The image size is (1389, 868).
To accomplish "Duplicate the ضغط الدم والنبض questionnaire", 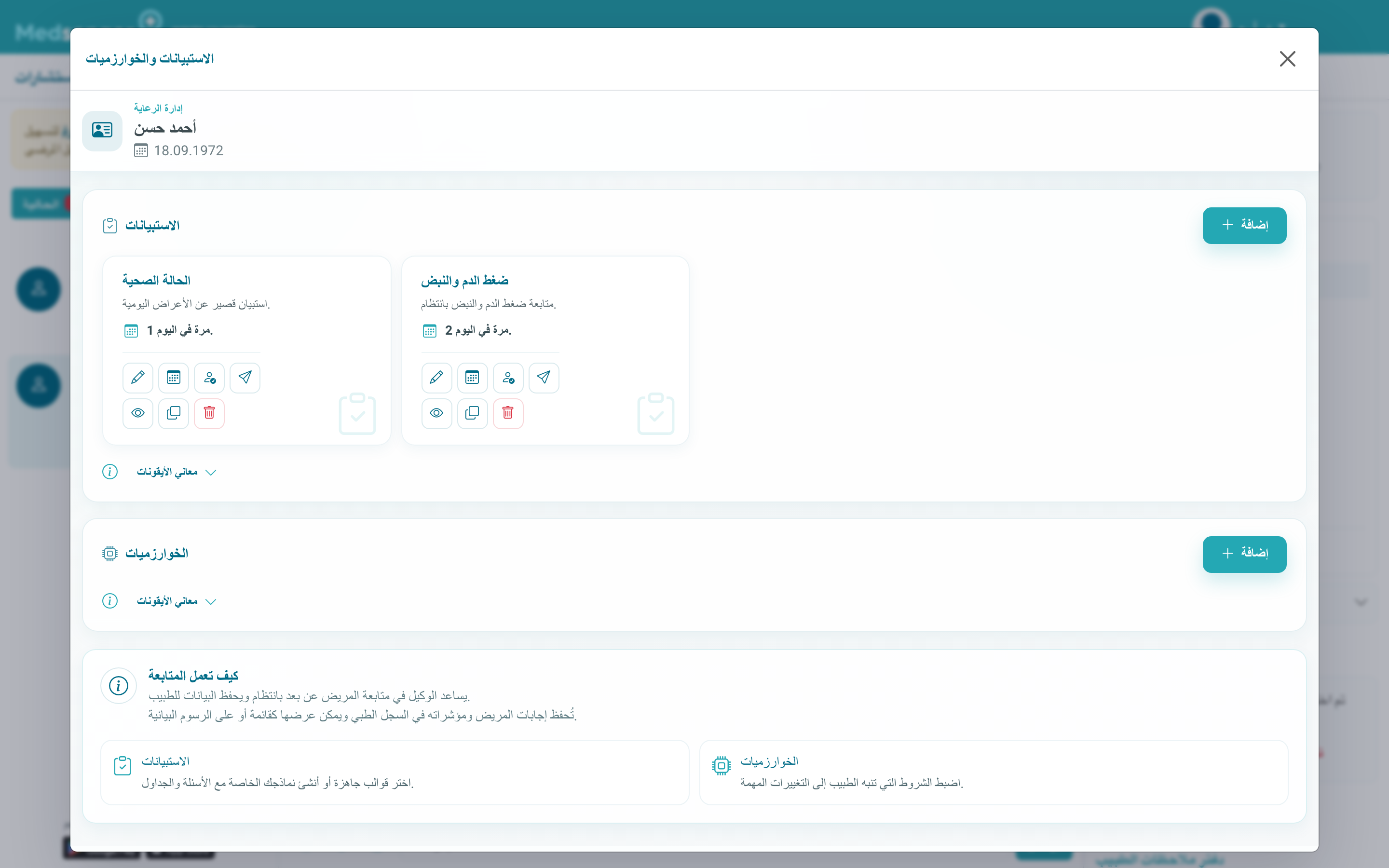I will [x=472, y=413].
